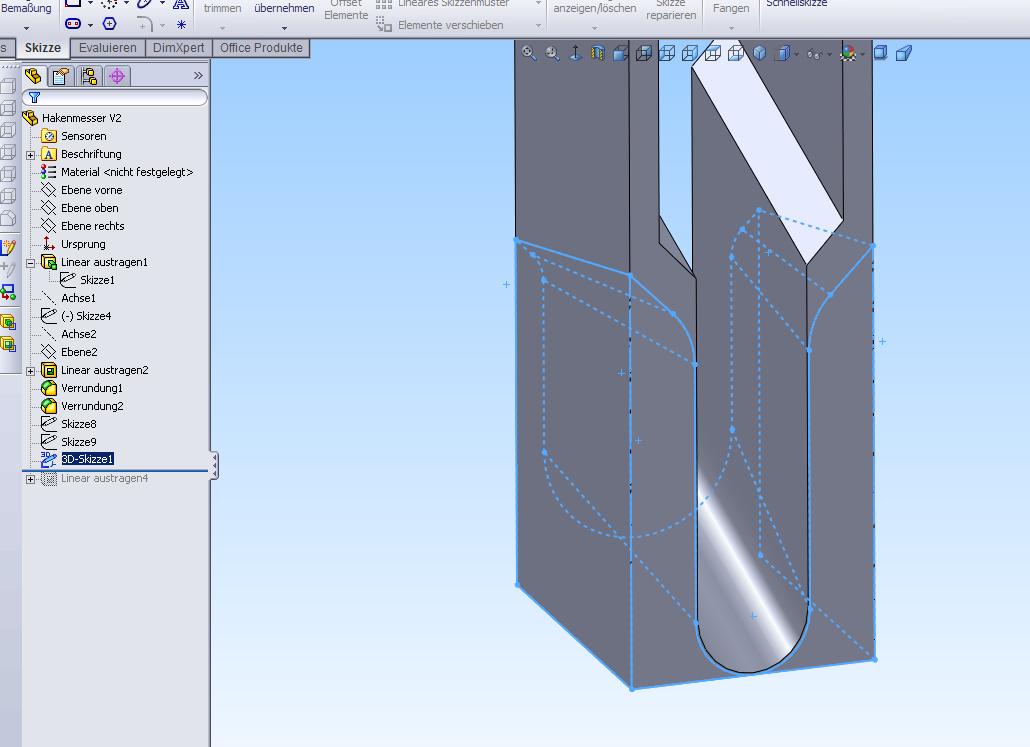Image resolution: width=1030 pixels, height=747 pixels.
Task: Open the slot tool dropdown arrow
Action: point(90,25)
